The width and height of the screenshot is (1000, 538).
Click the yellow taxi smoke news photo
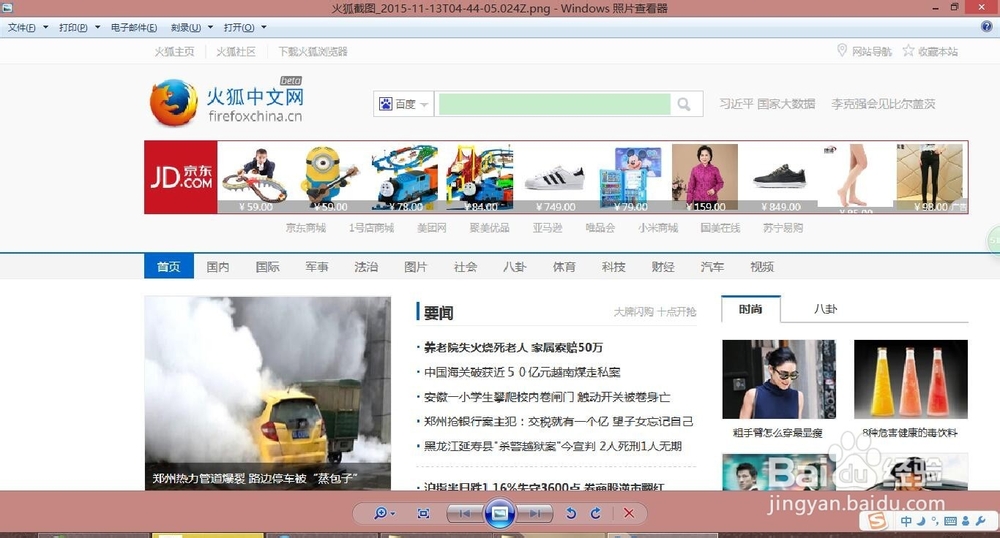tap(268, 393)
